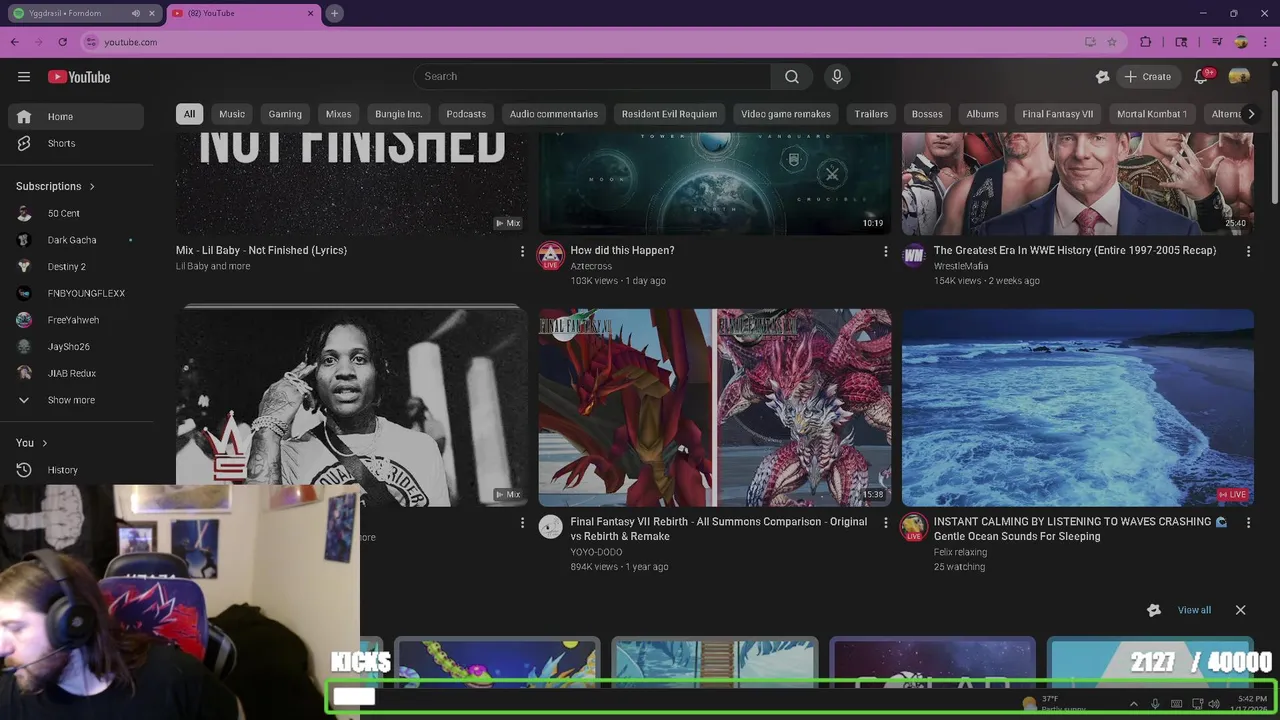This screenshot has width=1280, height=720.
Task: Play the Final Fantasy summons thumbnail
Action: (x=714, y=407)
